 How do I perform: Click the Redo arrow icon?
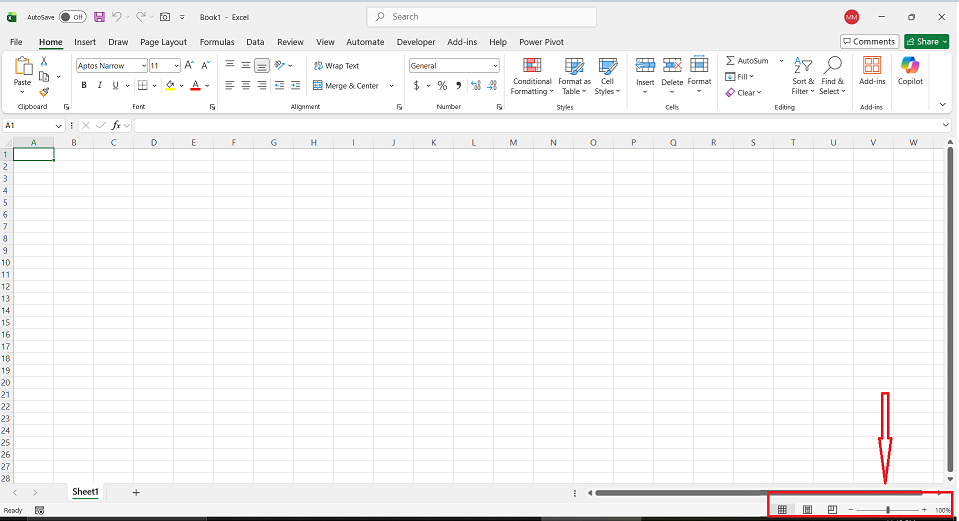[141, 17]
